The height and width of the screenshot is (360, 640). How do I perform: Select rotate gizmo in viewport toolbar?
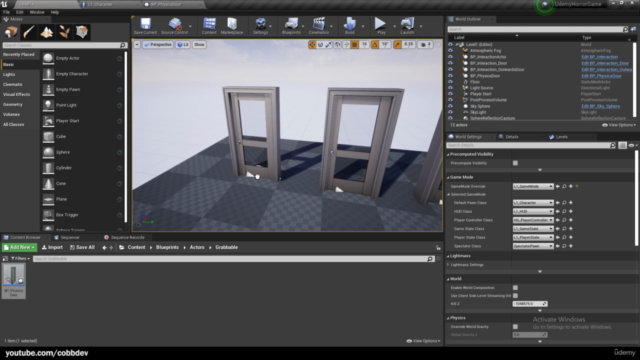click(320, 44)
